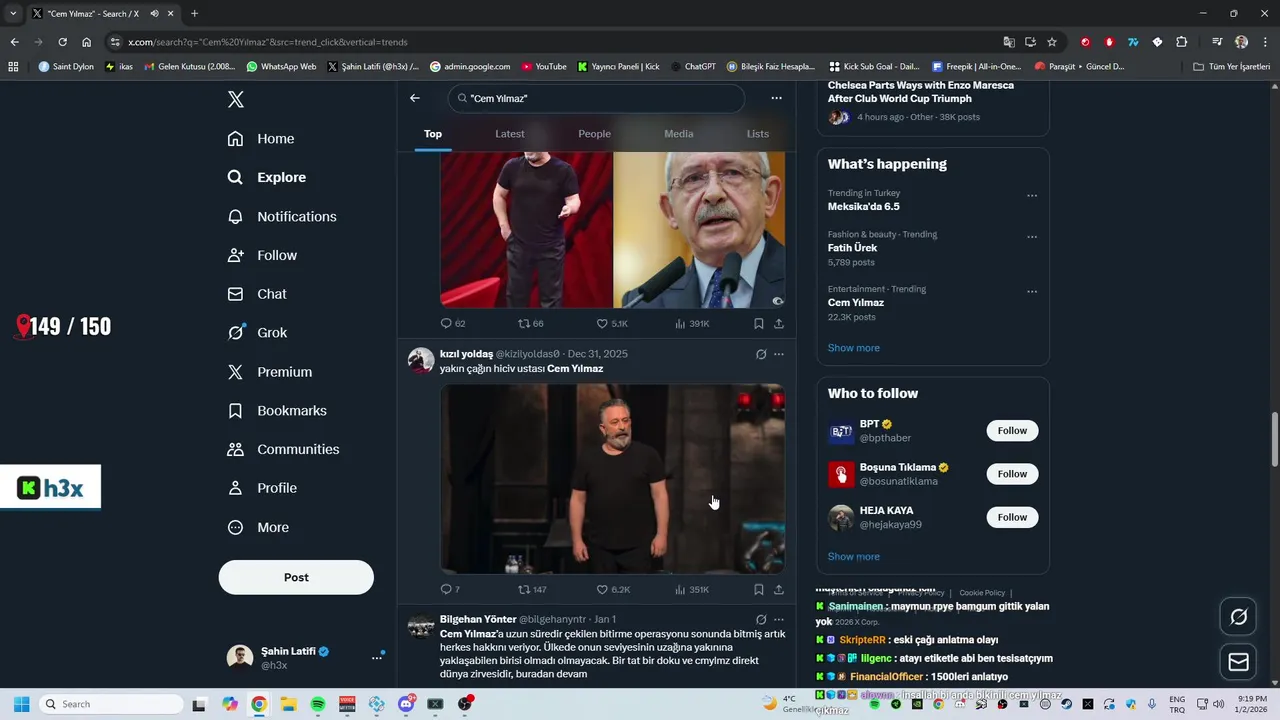Open Chelsea Parts Ways with Enzo Maresca story

[921, 92]
